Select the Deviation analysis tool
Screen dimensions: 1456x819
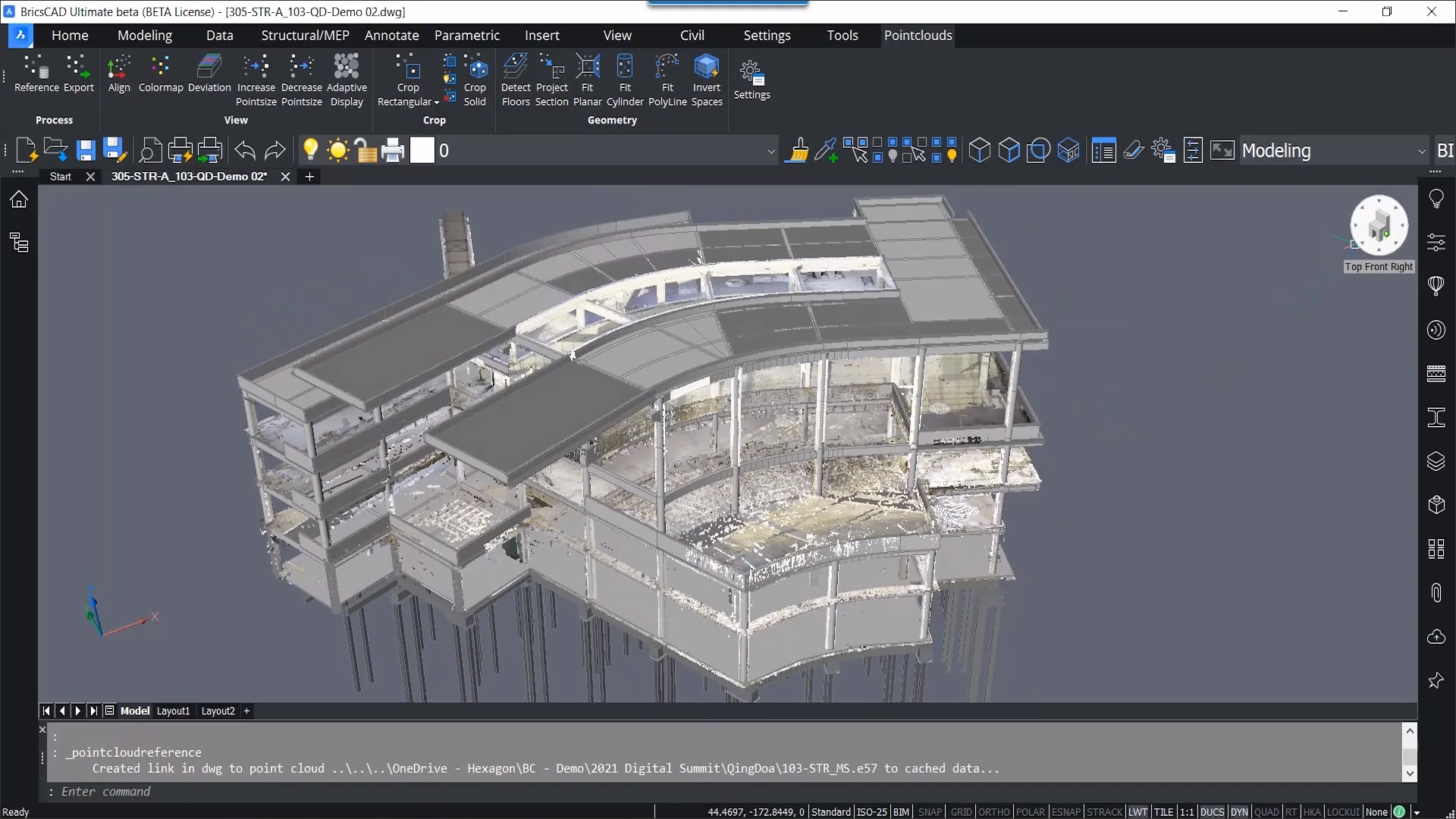pos(209,75)
